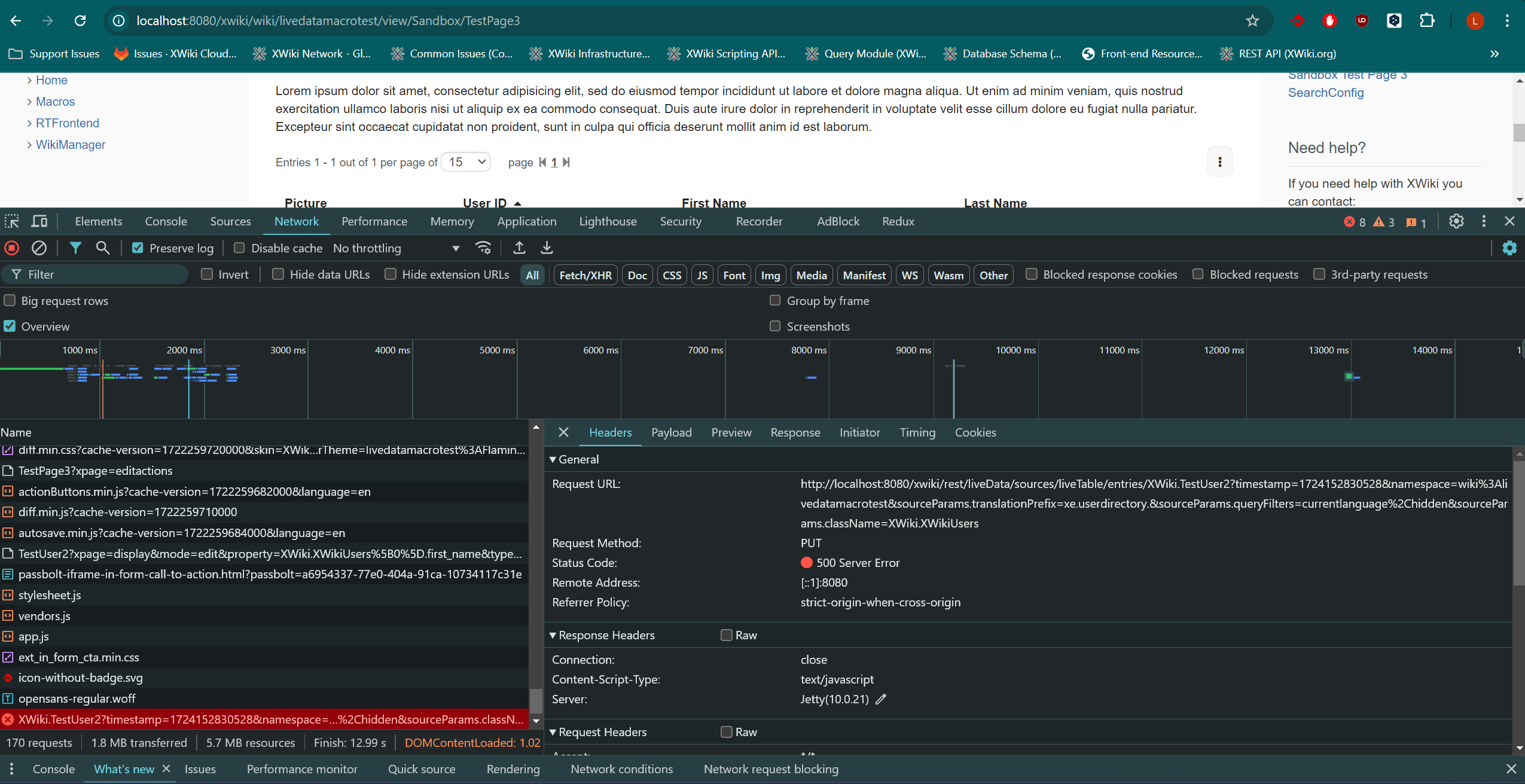The image size is (1525, 784).
Task: Click the Fetch/XHR filter button
Action: coord(585,274)
